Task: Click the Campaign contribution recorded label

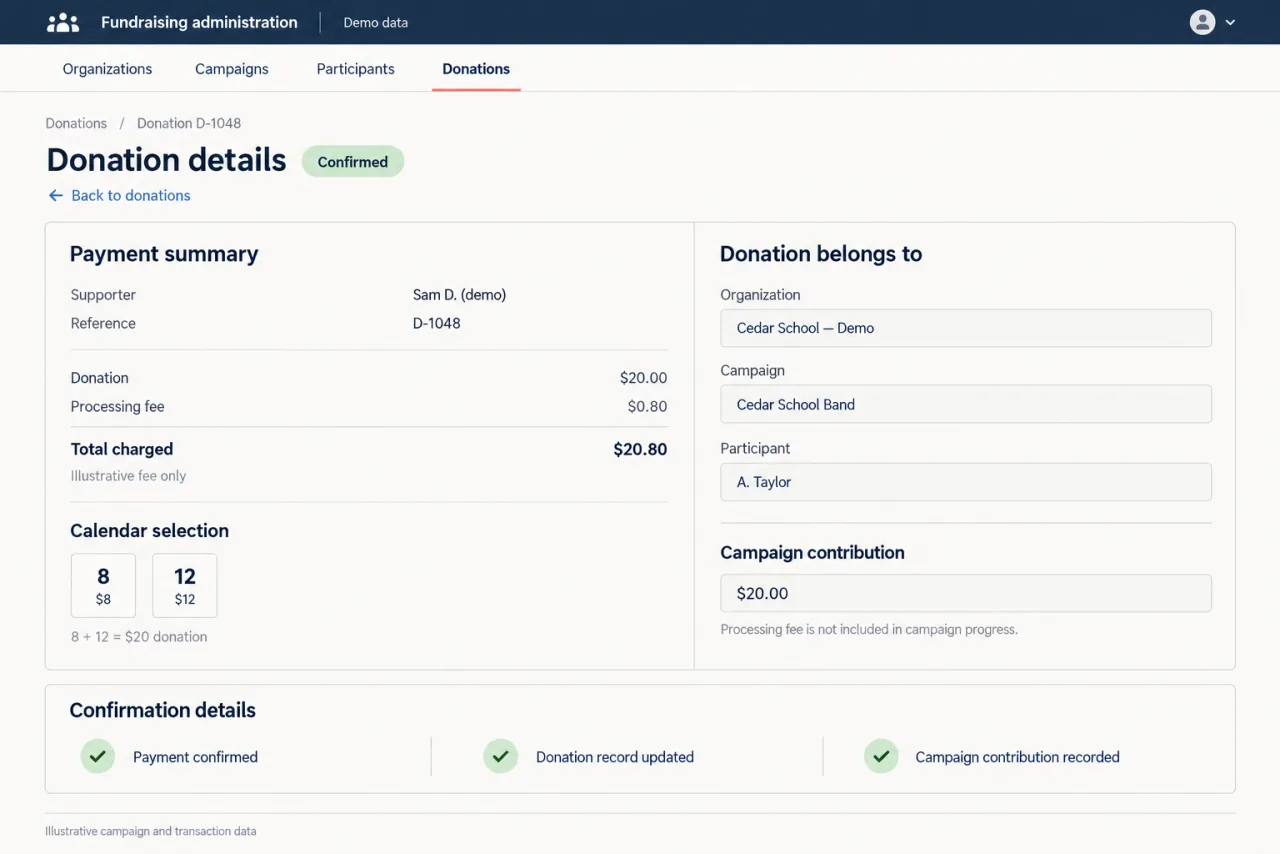Action: pos(1017,757)
